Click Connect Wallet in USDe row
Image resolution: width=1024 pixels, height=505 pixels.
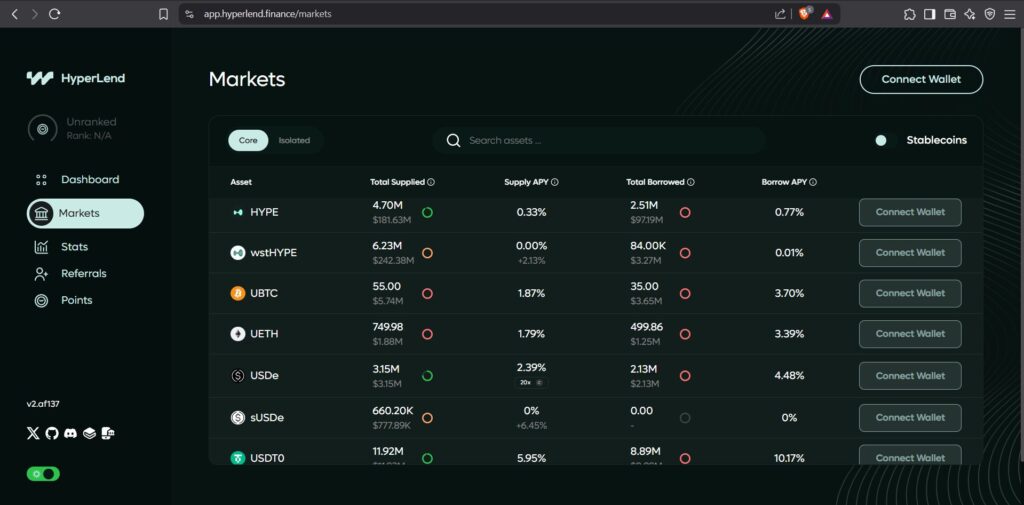click(x=910, y=376)
